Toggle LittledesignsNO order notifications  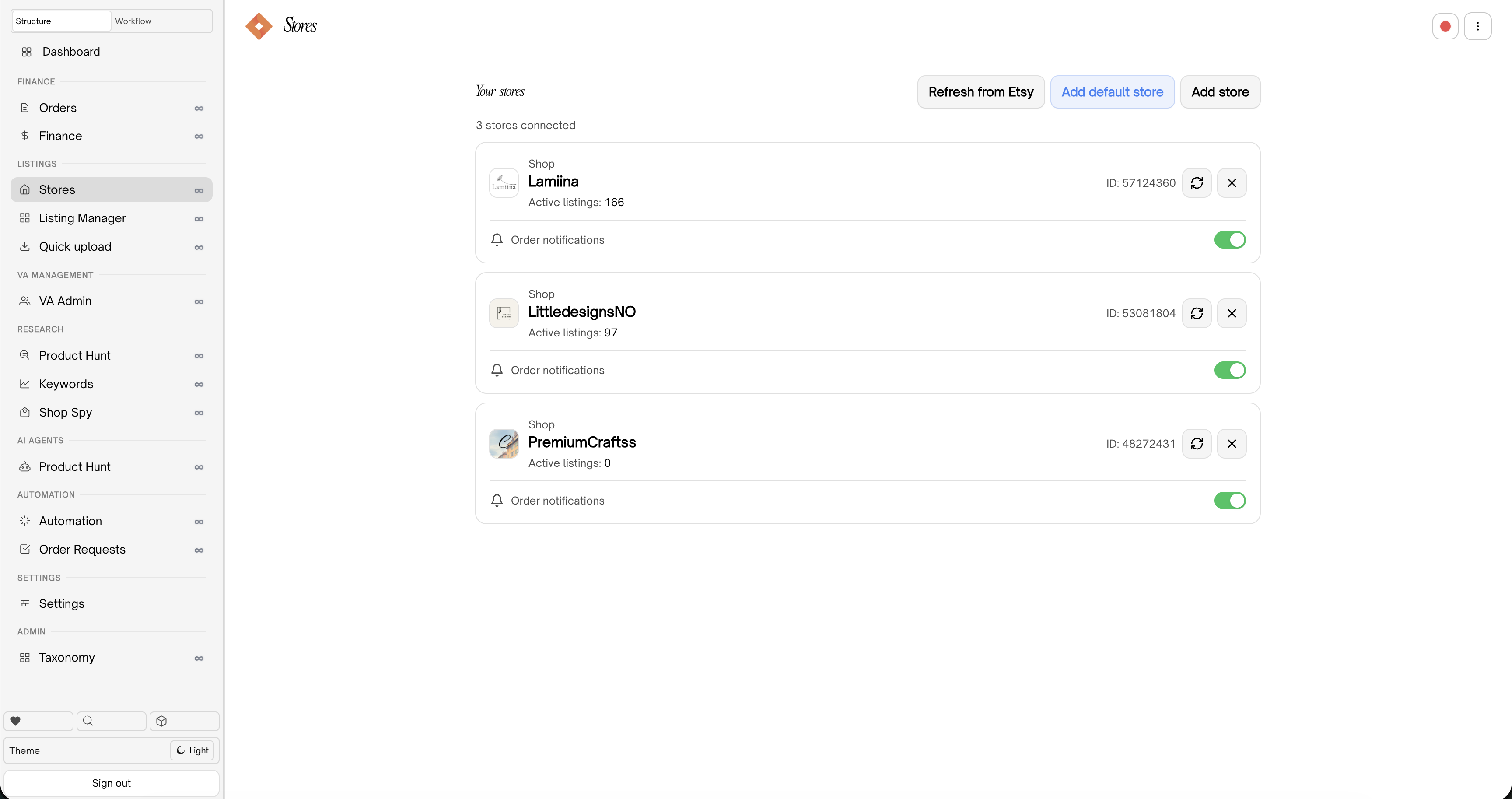coord(1230,370)
